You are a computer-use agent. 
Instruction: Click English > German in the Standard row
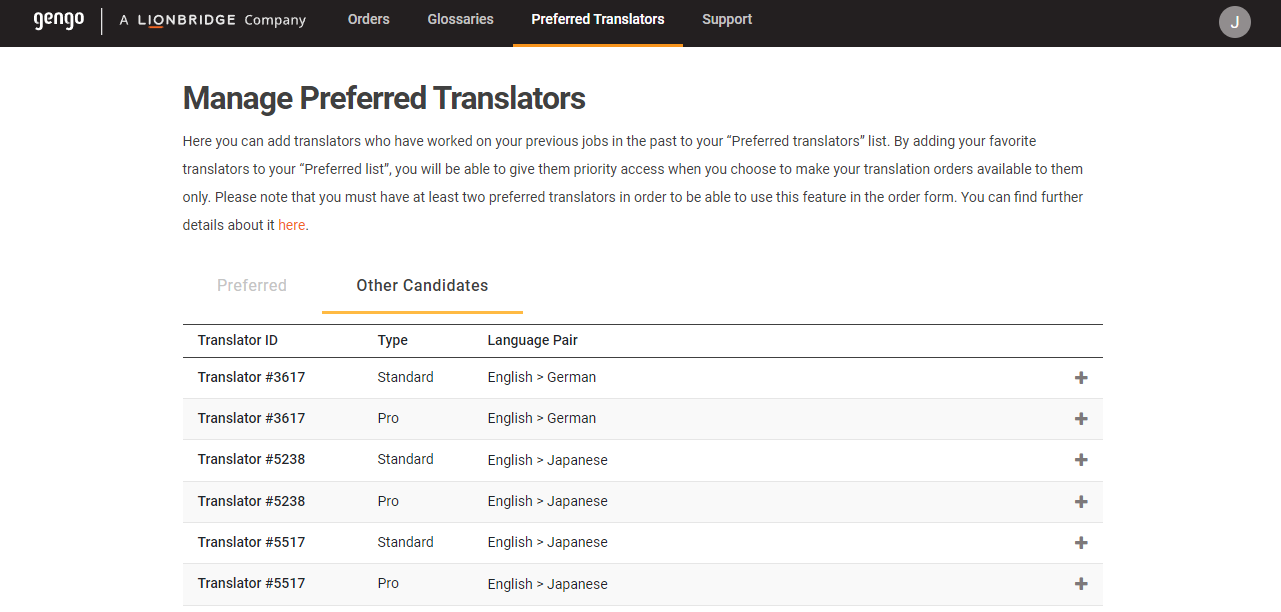click(x=542, y=377)
